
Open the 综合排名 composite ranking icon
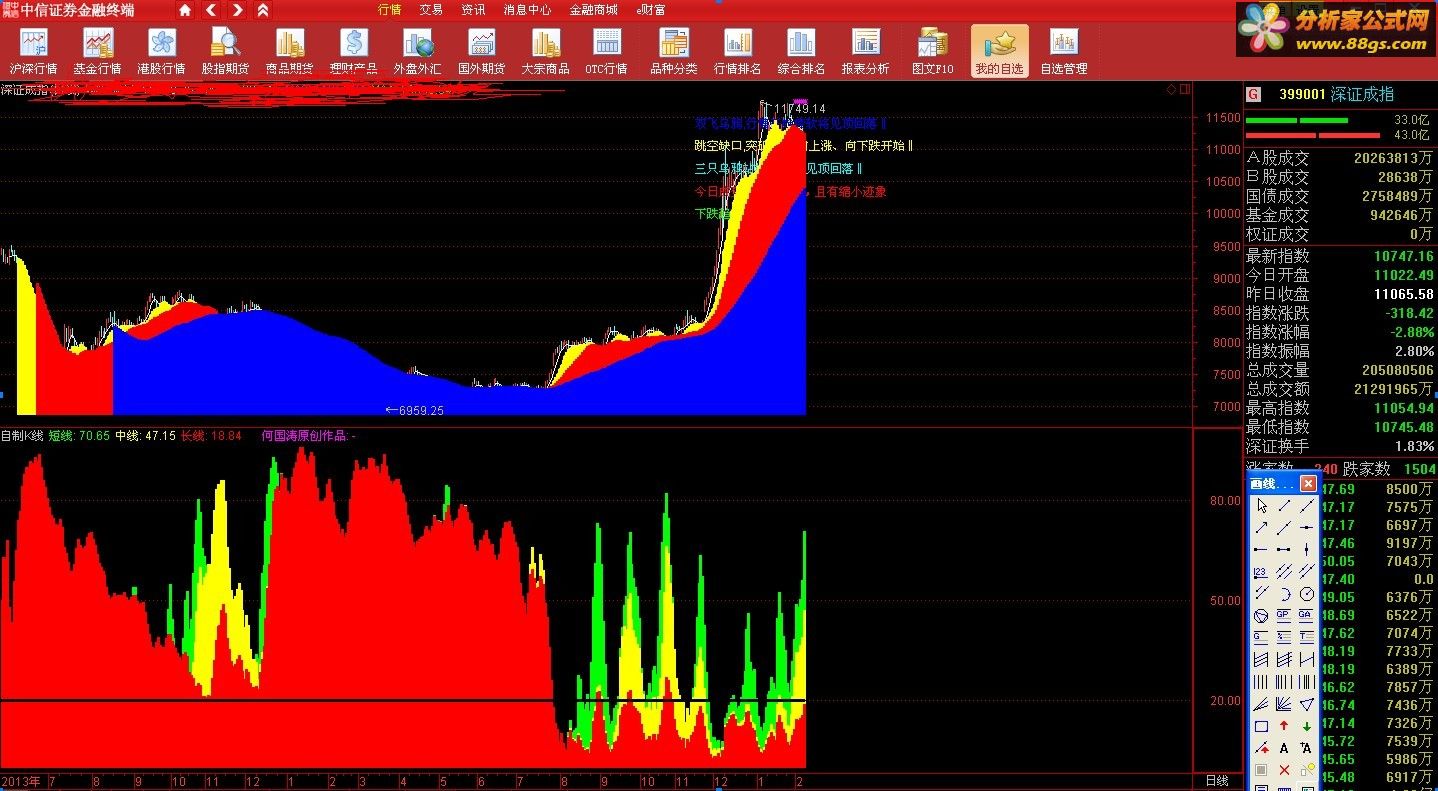(801, 51)
